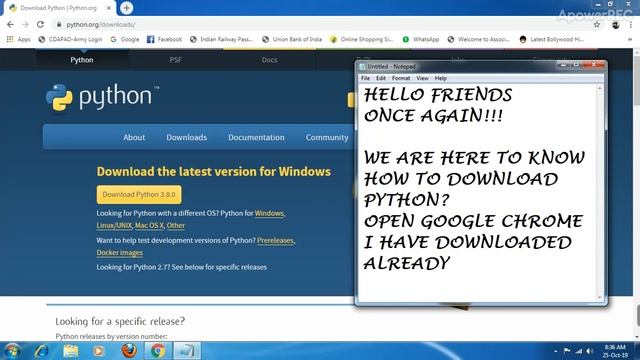Image resolution: width=640 pixels, height=360 pixels.
Task: Open Notepad's Edit menu
Action: [381, 78]
